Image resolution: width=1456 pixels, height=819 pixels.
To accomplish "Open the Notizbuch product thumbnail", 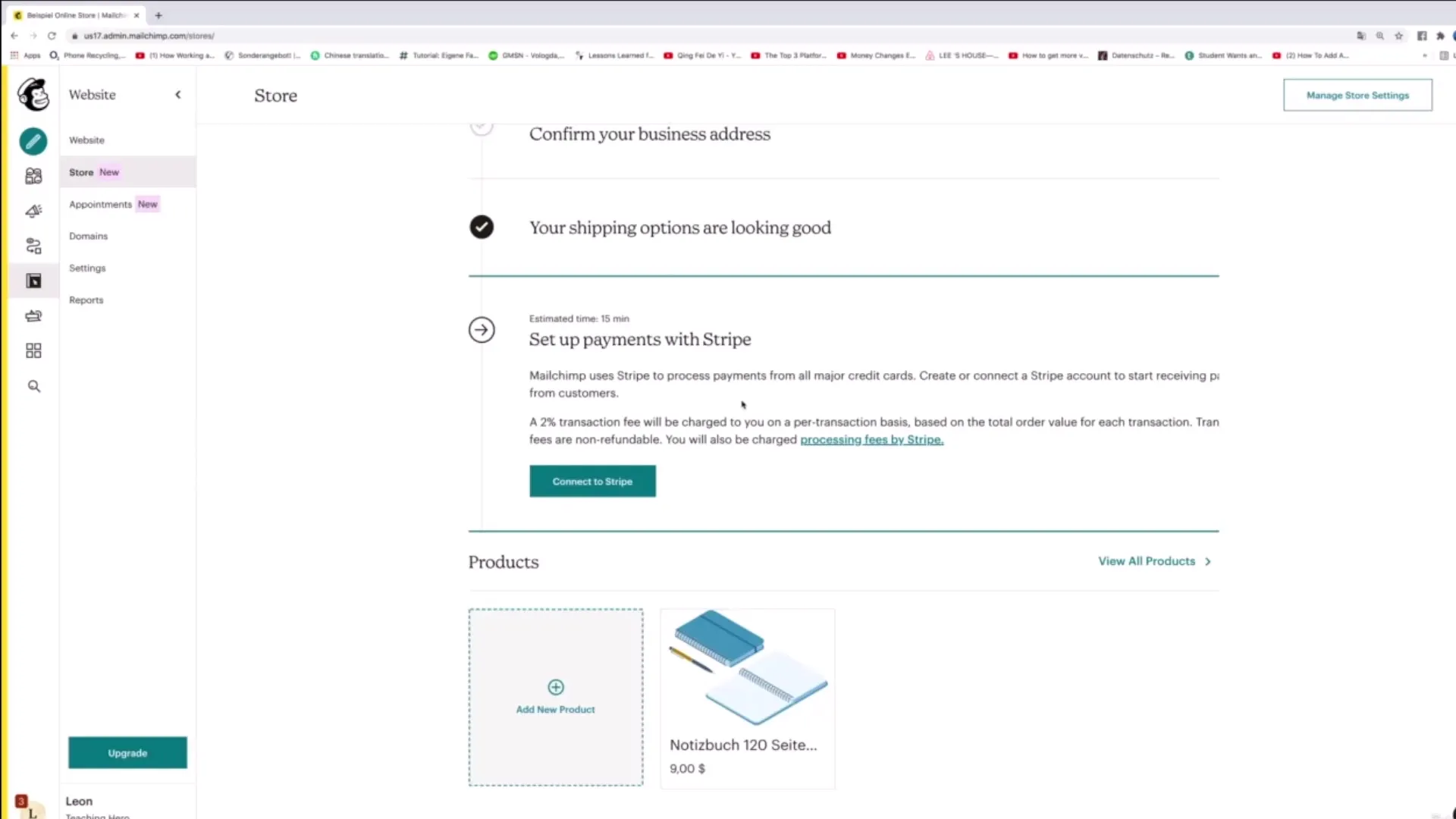I will 748,668.
